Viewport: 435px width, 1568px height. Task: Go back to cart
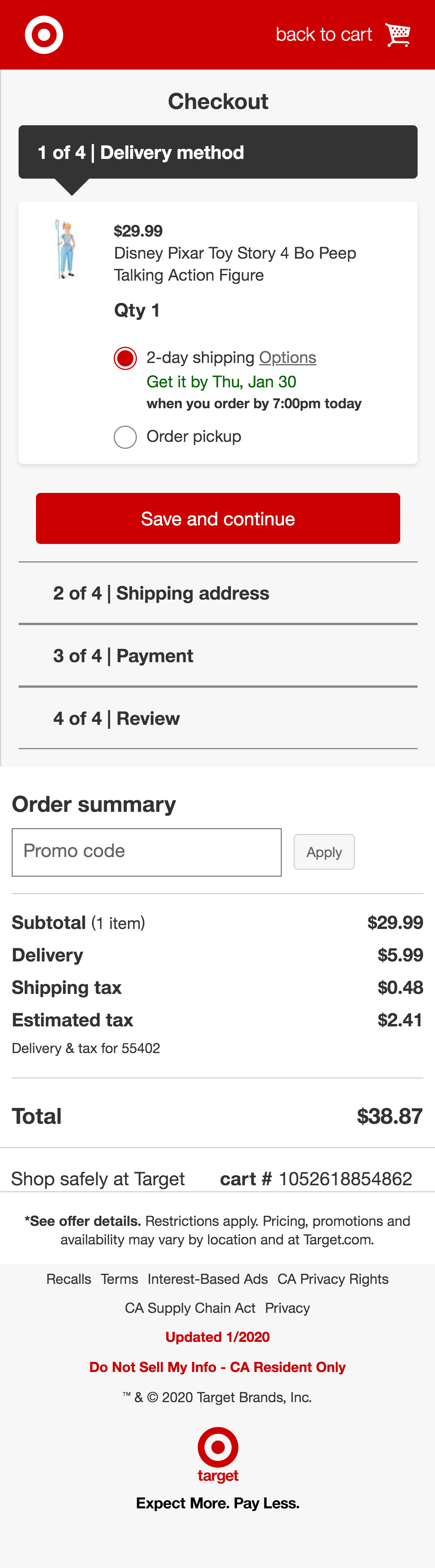click(324, 35)
